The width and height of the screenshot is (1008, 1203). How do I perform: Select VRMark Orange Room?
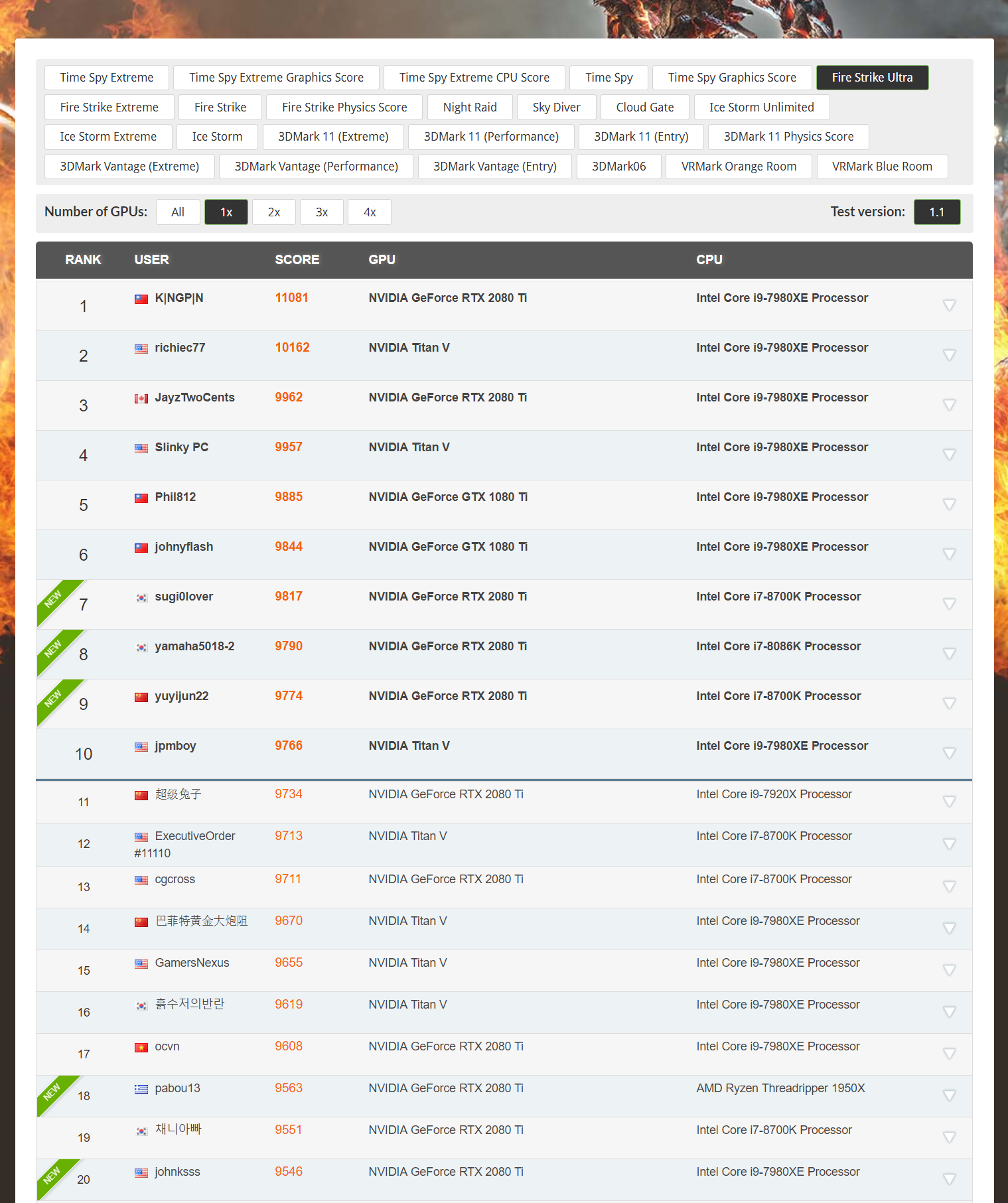(x=739, y=167)
